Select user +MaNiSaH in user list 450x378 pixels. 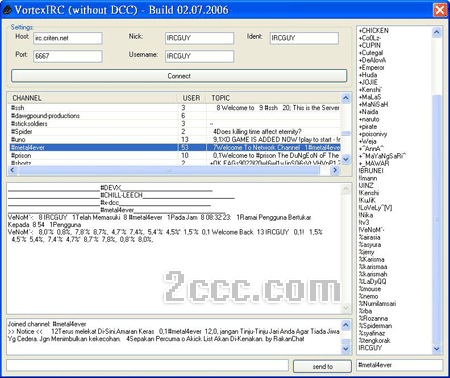pos(373,104)
